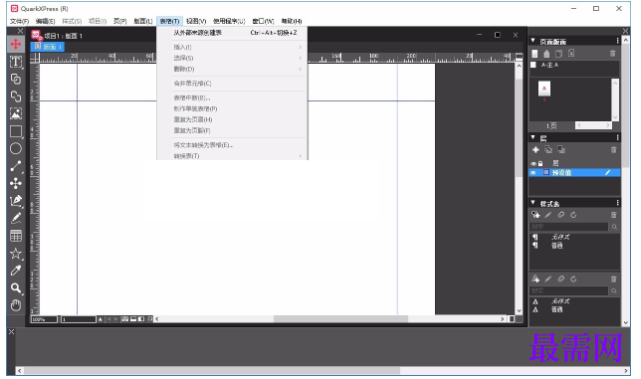Image resolution: width=641 pixels, height=379 pixels.
Task: Collapse the Layers panel triangle
Action: click(x=533, y=137)
